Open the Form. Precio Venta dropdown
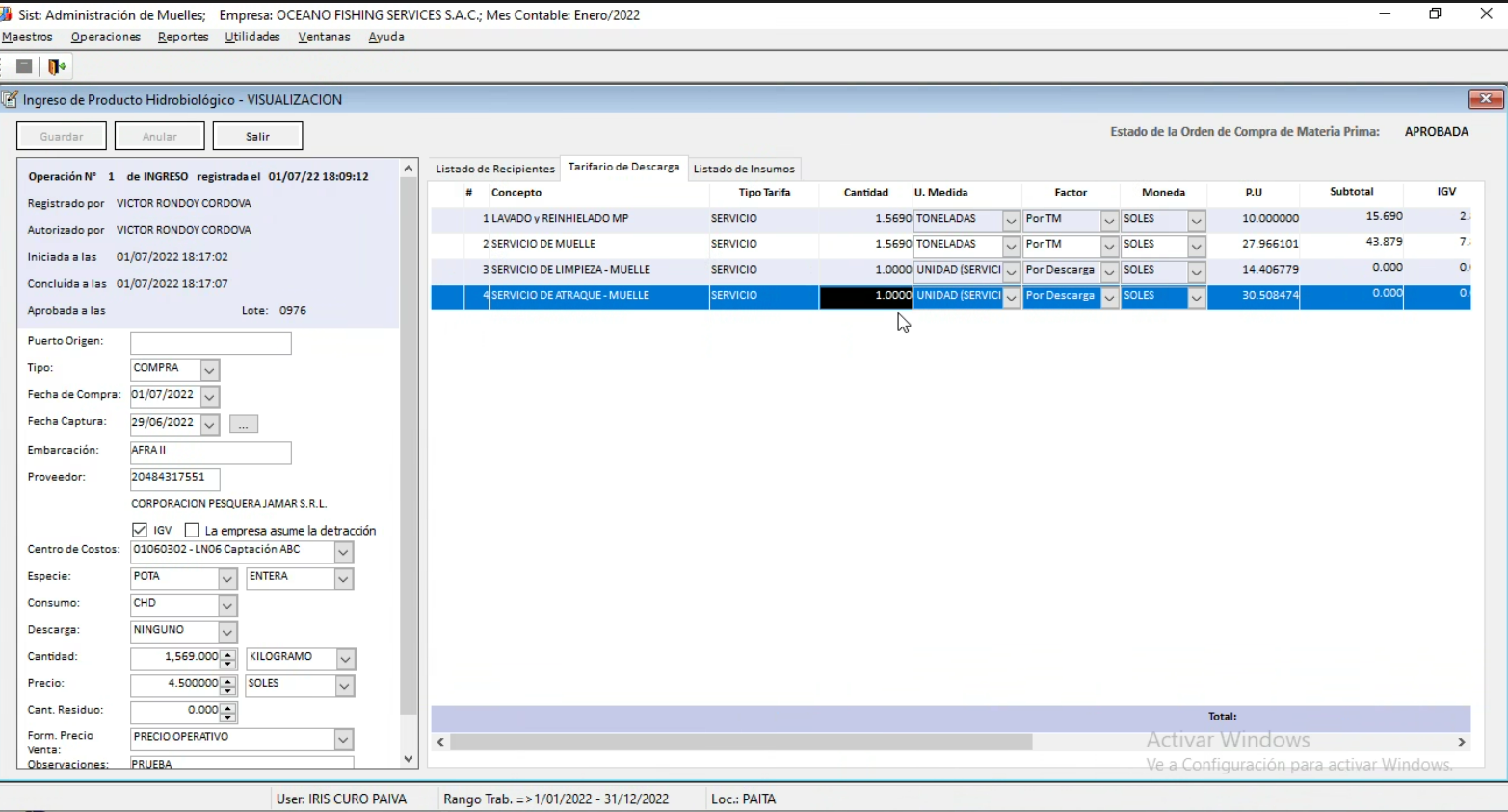The height and width of the screenshot is (812, 1508). [343, 740]
